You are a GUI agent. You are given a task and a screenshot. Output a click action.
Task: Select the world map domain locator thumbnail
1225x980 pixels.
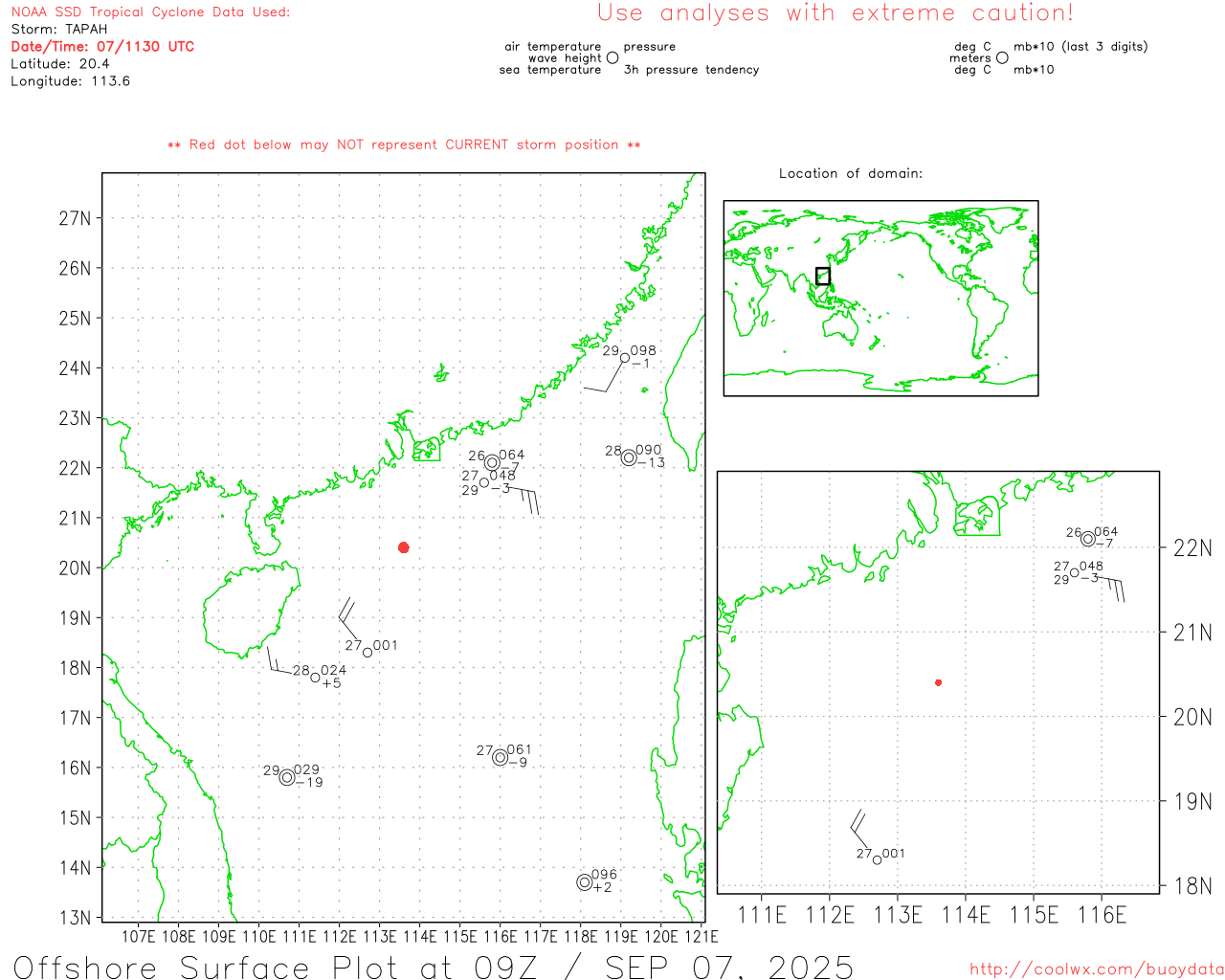tap(880, 299)
